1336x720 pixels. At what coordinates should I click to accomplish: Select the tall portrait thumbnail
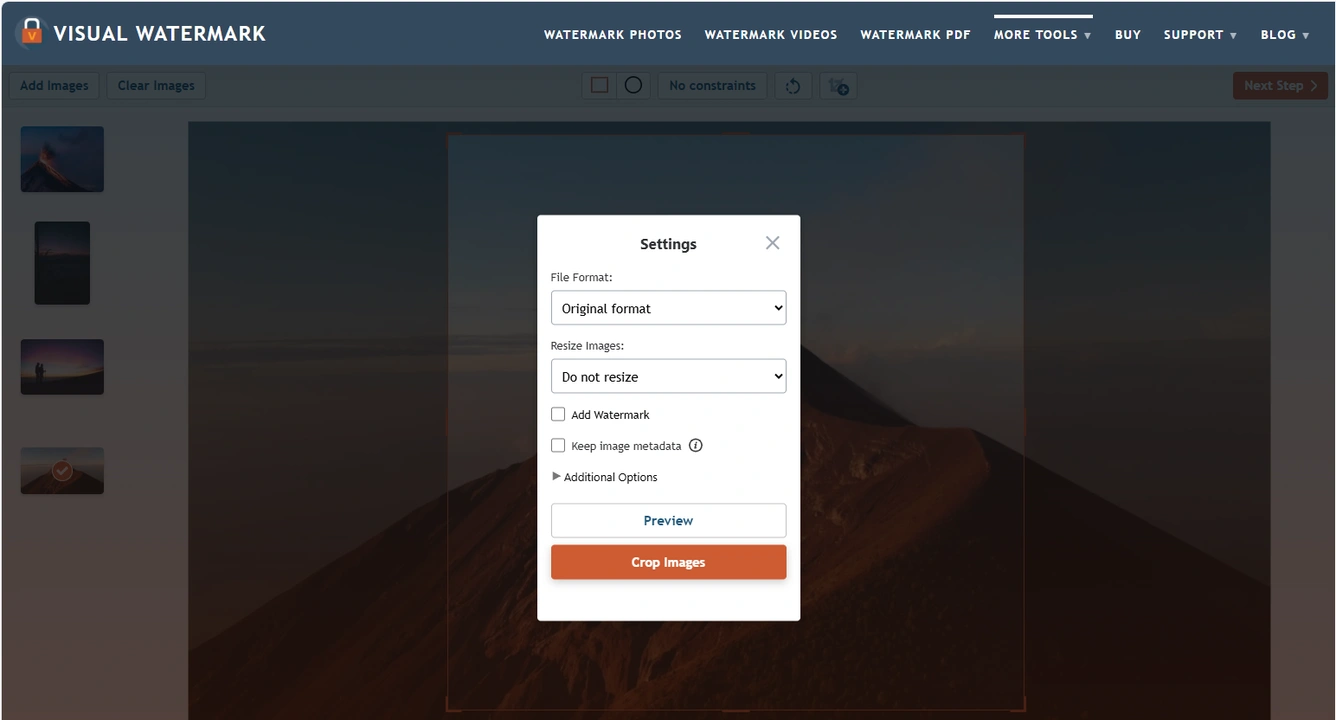(x=62, y=263)
